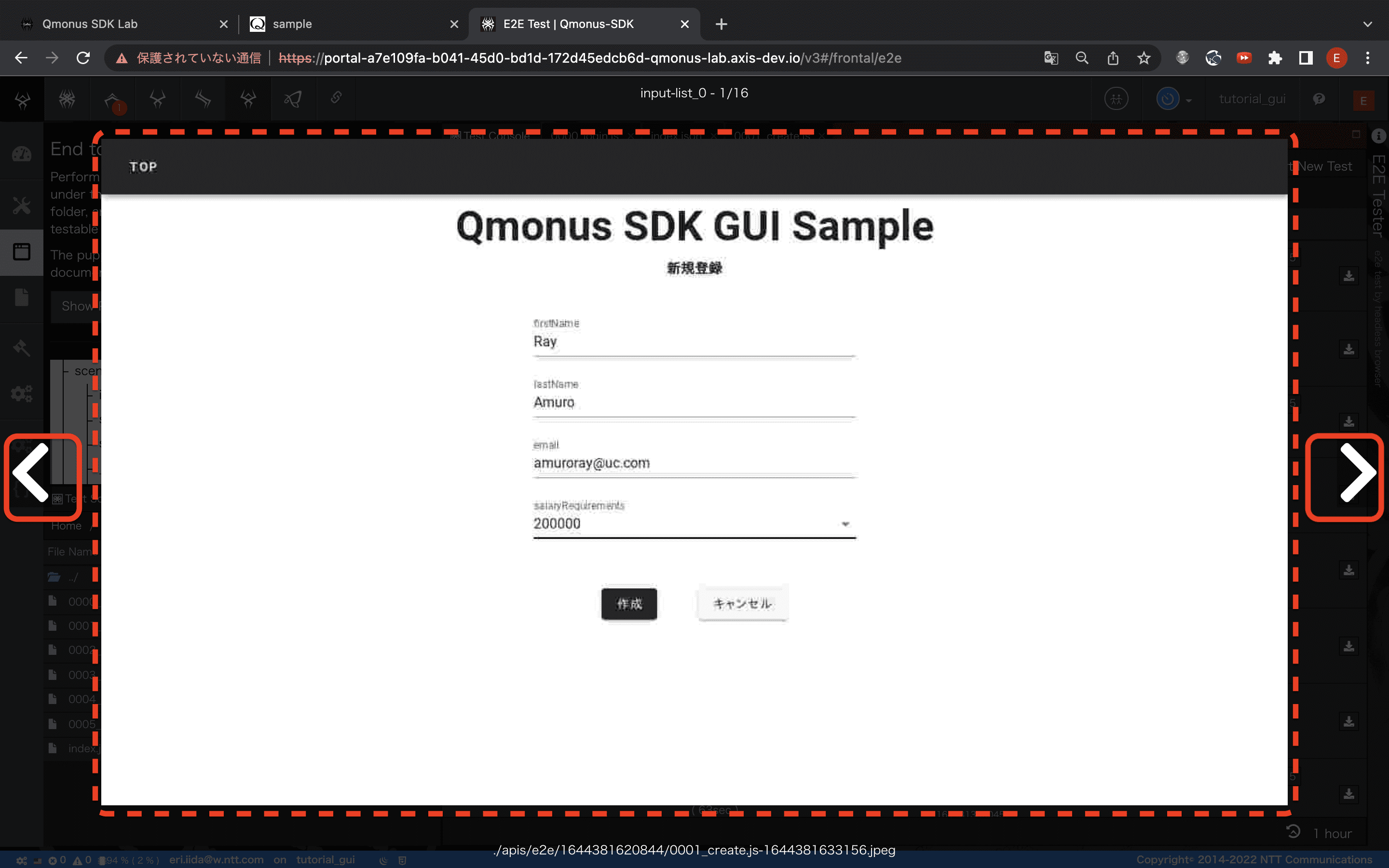This screenshot has height=868, width=1389.
Task: Select the file row starting with 0004
Action: (72, 699)
